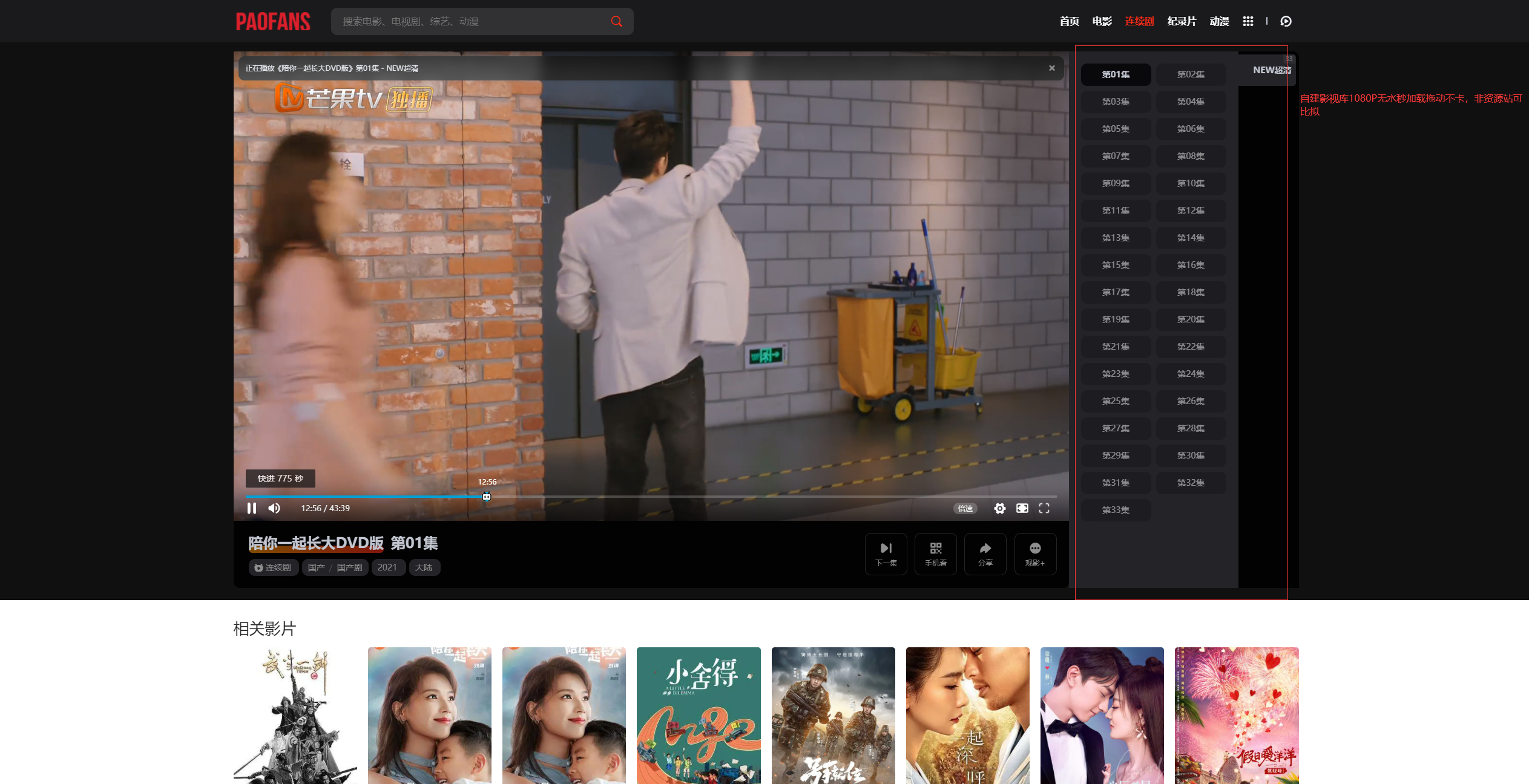Close the now-playing notification bar
The height and width of the screenshot is (784, 1529).
click(x=1052, y=68)
